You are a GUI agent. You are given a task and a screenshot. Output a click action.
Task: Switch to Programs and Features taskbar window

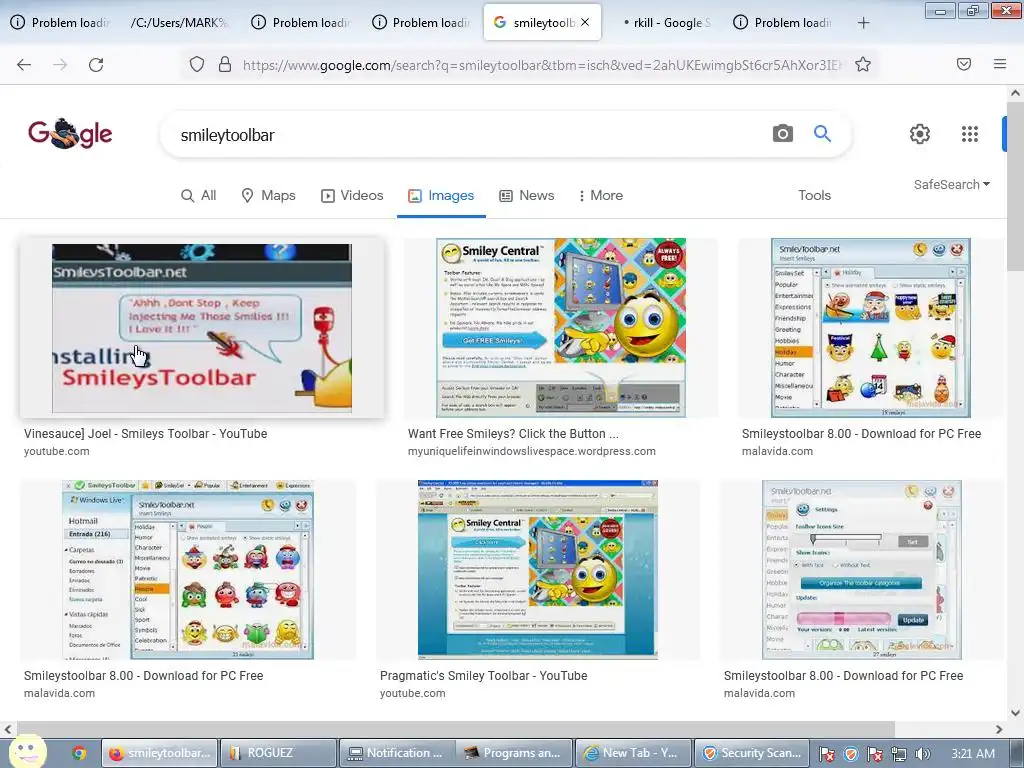(516, 753)
